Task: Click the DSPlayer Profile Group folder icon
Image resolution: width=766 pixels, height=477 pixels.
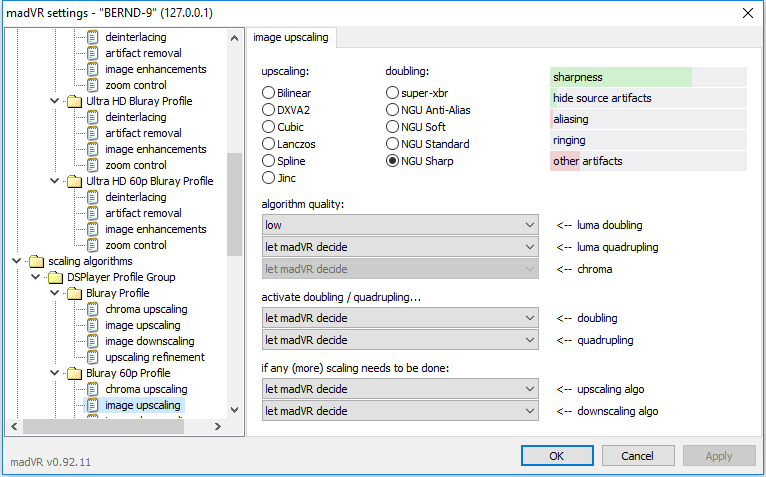Action: (x=55, y=278)
